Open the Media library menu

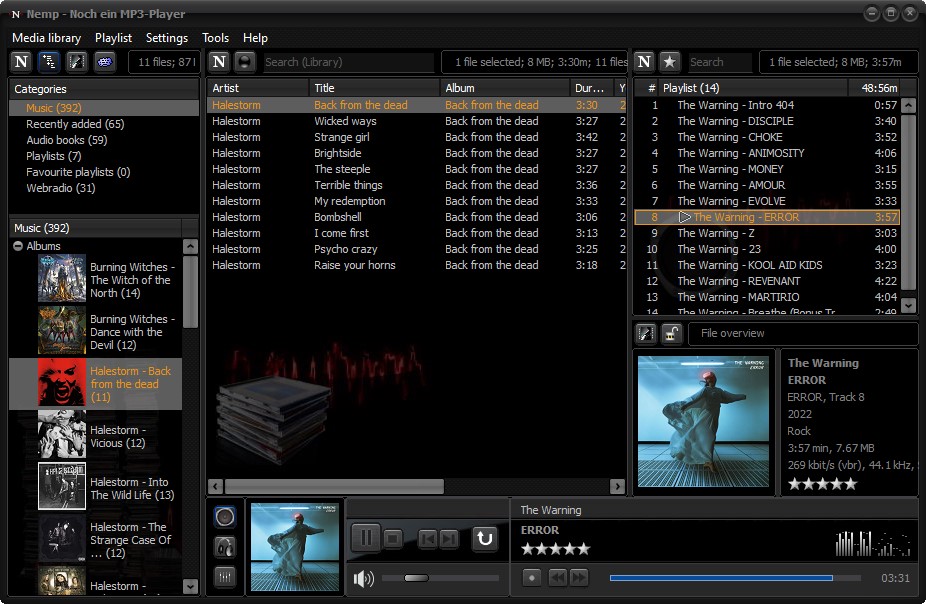(x=46, y=38)
